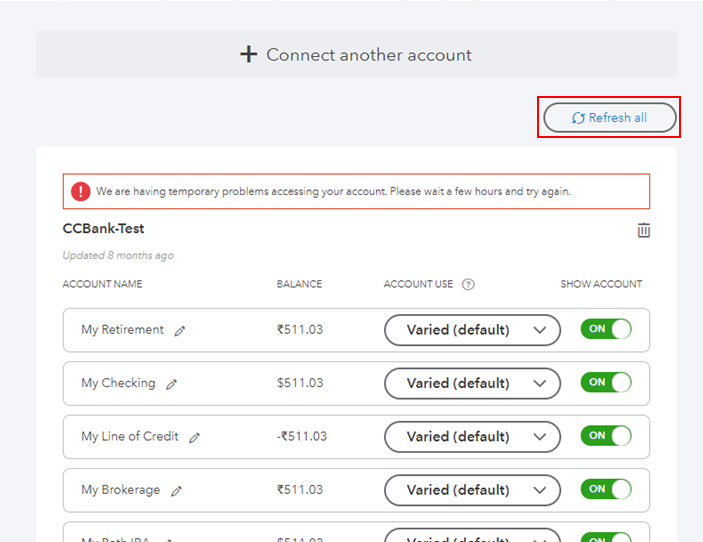Disable the My Line of Credit visibility toggle
The image size is (703, 542).
(606, 436)
